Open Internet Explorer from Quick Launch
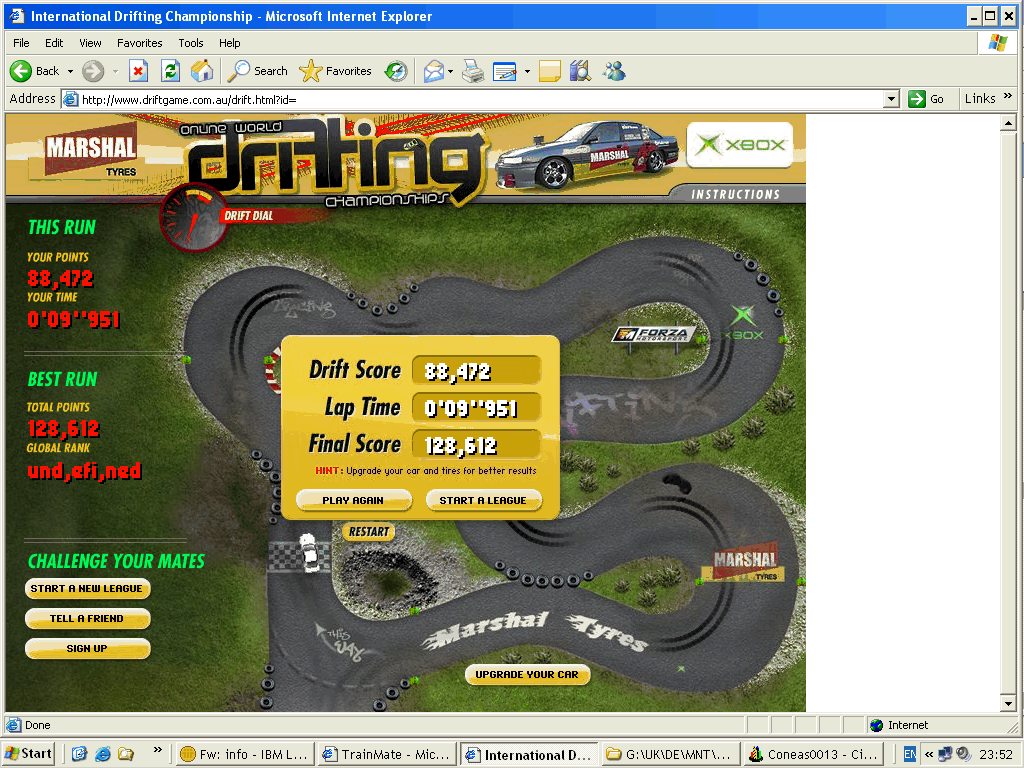This screenshot has height=768, width=1024. tap(103, 754)
